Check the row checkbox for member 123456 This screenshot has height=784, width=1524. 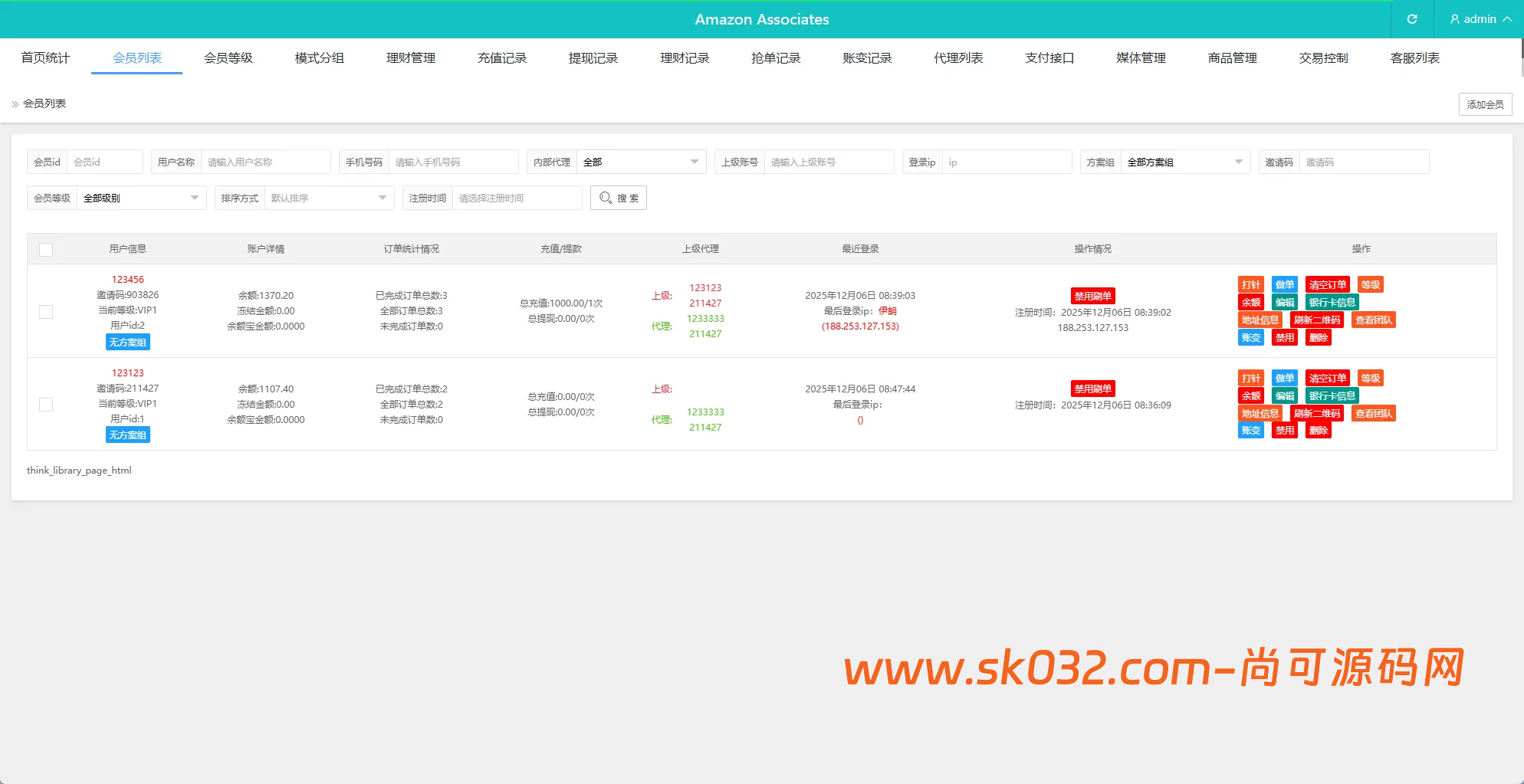pyautogui.click(x=46, y=312)
